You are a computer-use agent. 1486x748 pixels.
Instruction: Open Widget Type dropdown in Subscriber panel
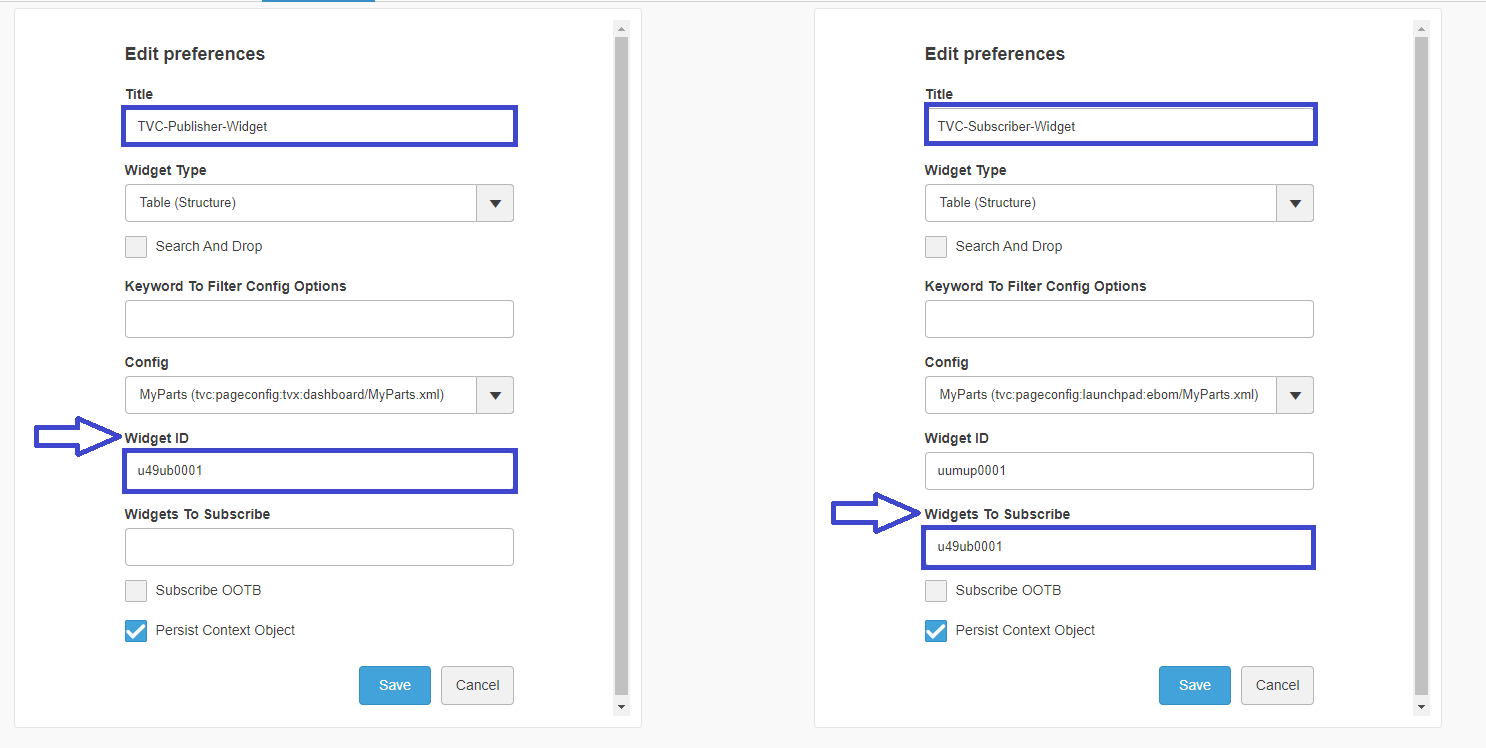(1295, 203)
